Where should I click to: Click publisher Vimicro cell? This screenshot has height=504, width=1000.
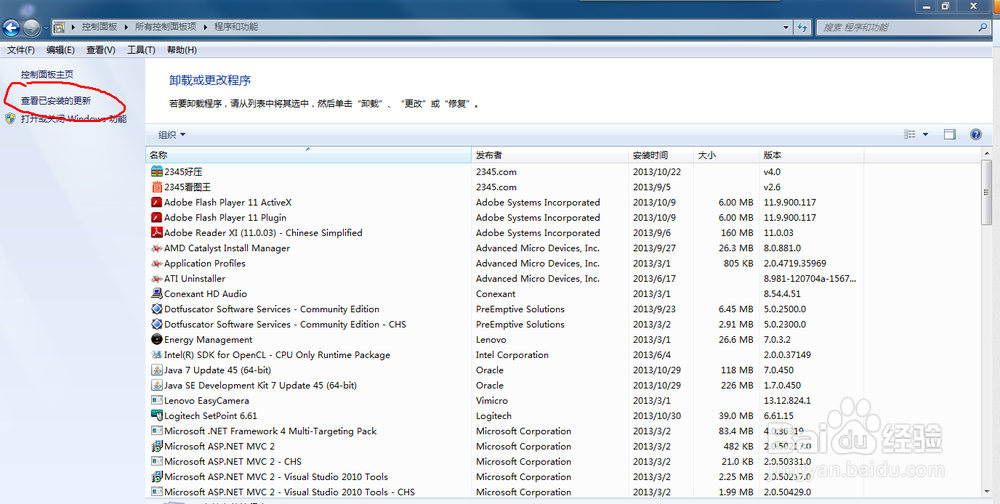click(x=492, y=401)
